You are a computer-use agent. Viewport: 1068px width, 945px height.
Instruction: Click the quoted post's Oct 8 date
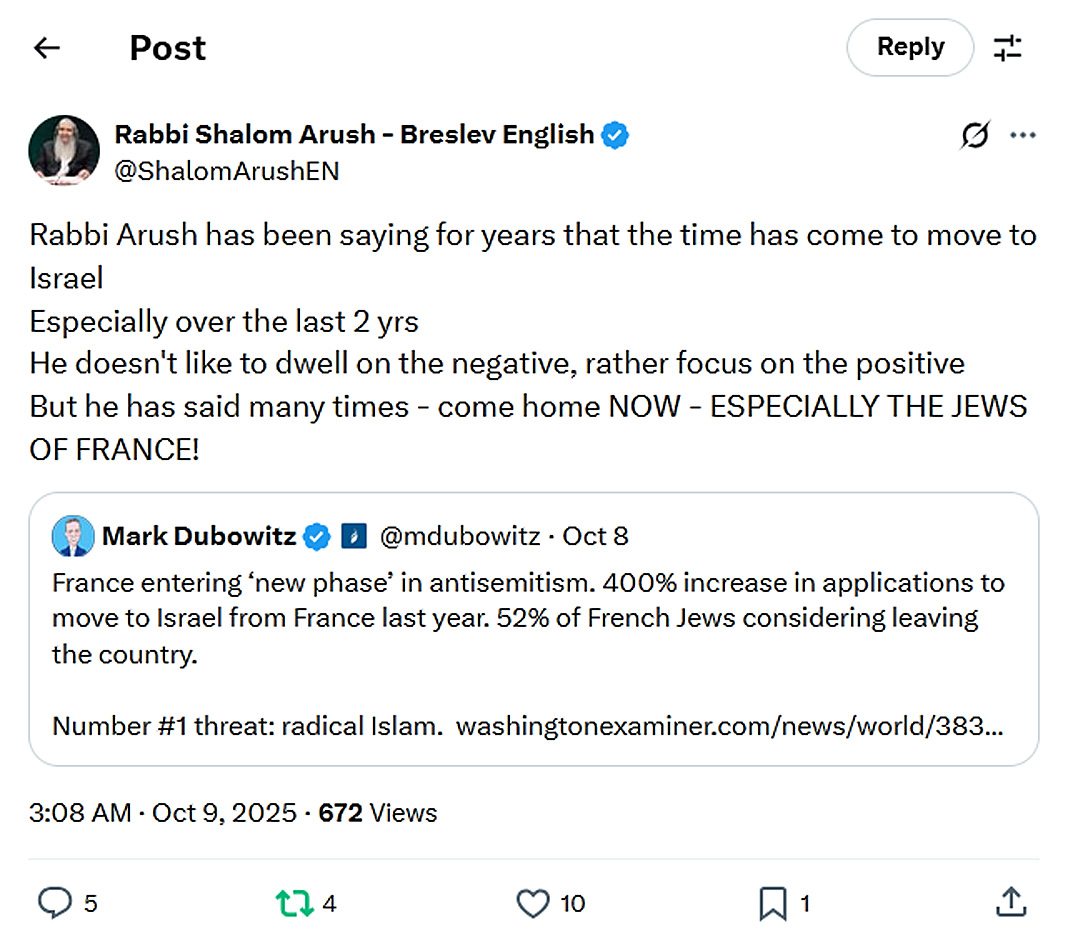click(x=595, y=537)
